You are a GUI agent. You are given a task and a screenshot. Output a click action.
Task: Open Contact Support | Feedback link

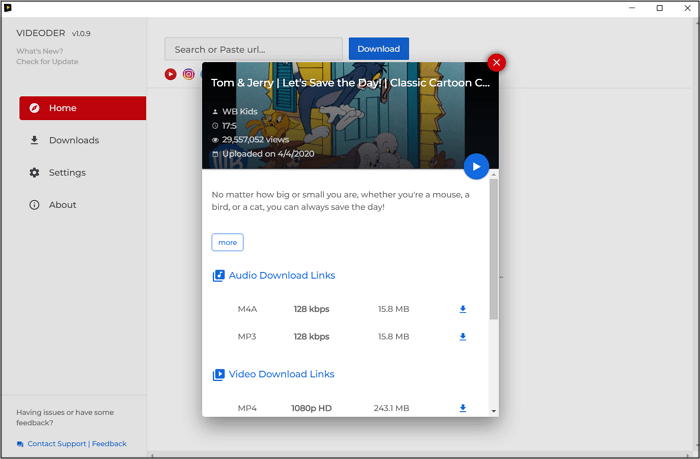(77, 443)
